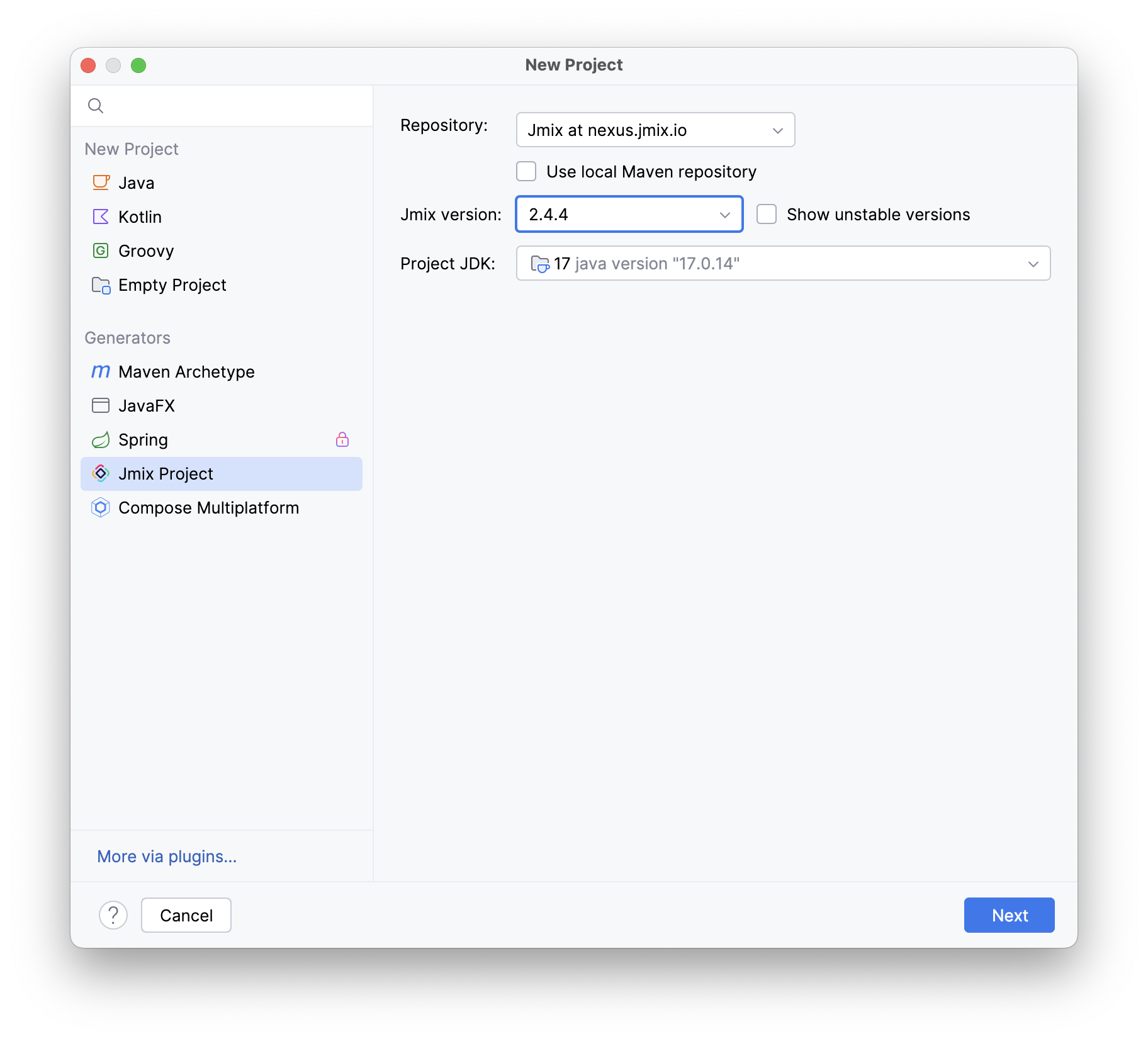This screenshot has height=1041, width=1148.
Task: Open the Repository dropdown
Action: (x=655, y=130)
